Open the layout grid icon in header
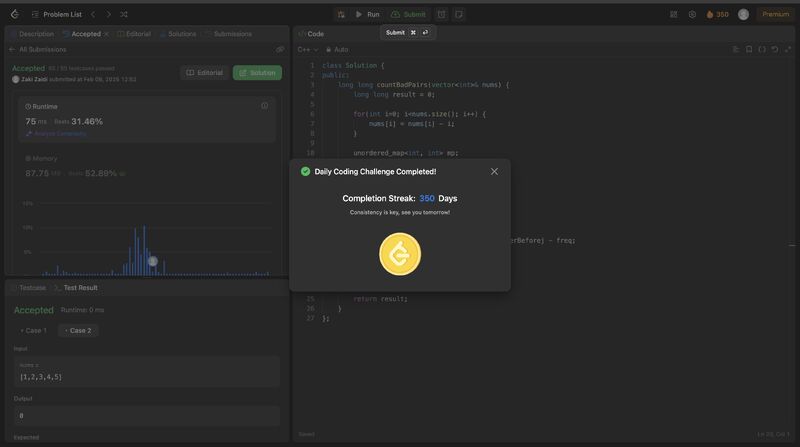Screen dimensions: 800x447 (x=673, y=14)
